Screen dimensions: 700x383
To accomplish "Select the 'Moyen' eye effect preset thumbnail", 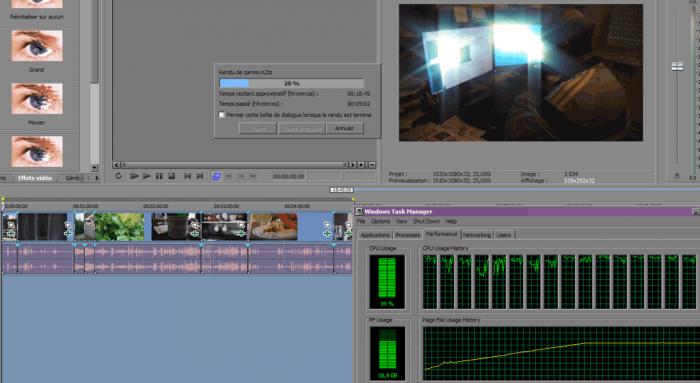I will [37, 98].
